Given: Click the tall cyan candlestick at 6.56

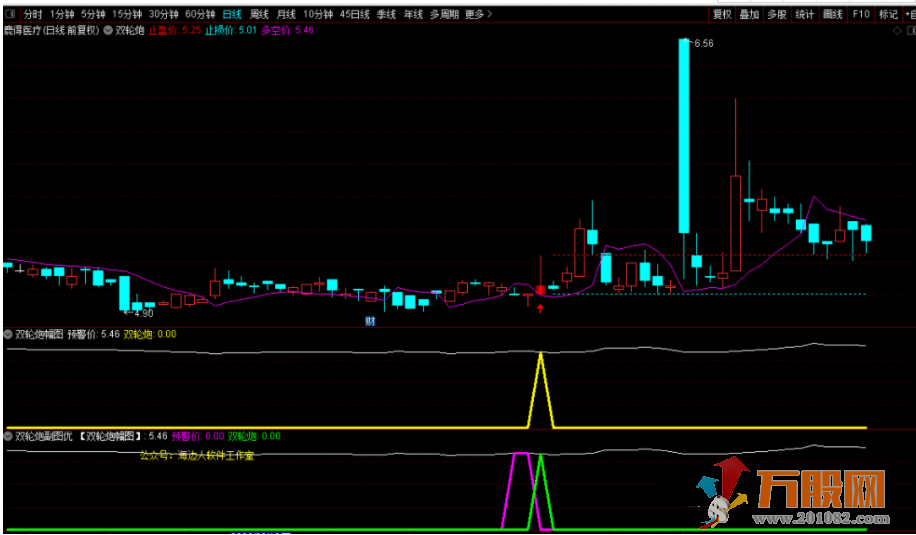Looking at the screenshot, I should (683, 136).
